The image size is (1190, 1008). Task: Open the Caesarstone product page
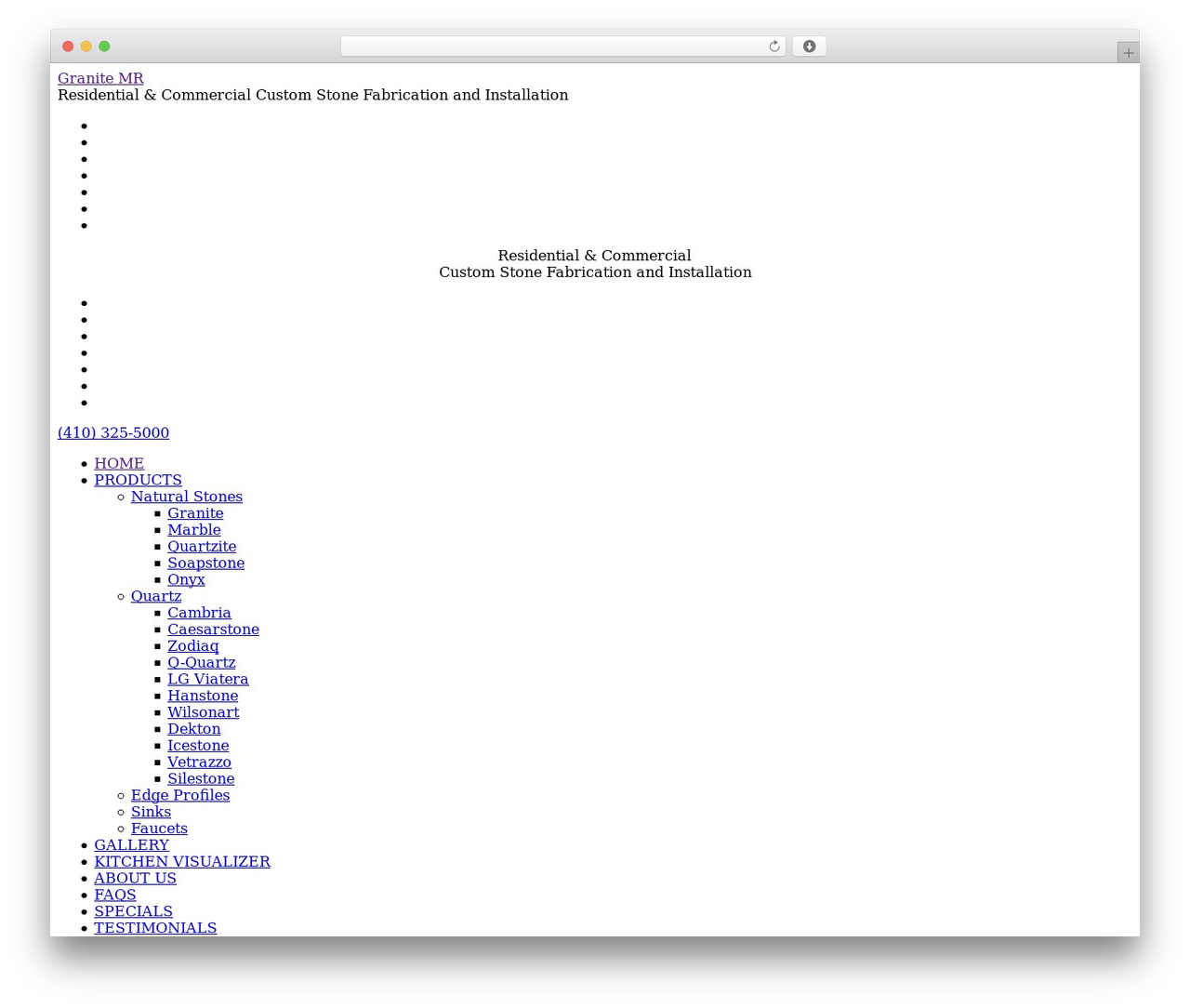pos(213,630)
